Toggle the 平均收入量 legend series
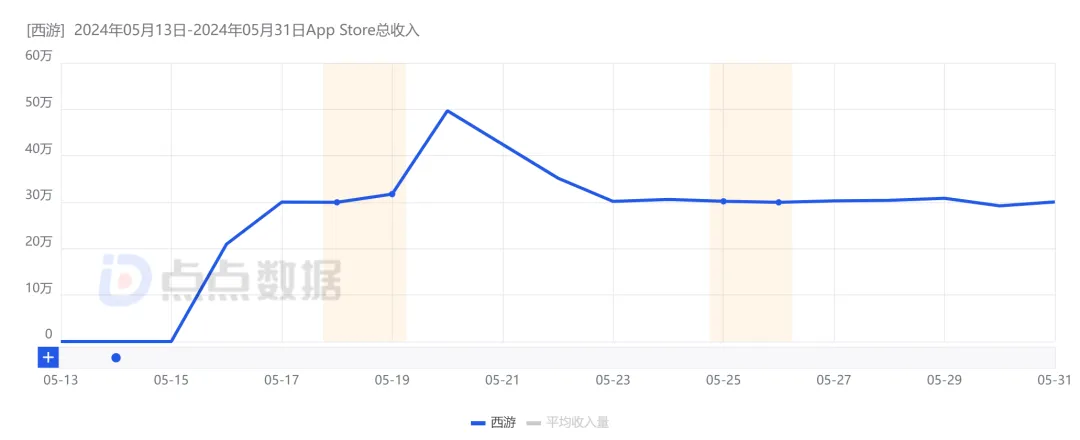 tap(577, 423)
